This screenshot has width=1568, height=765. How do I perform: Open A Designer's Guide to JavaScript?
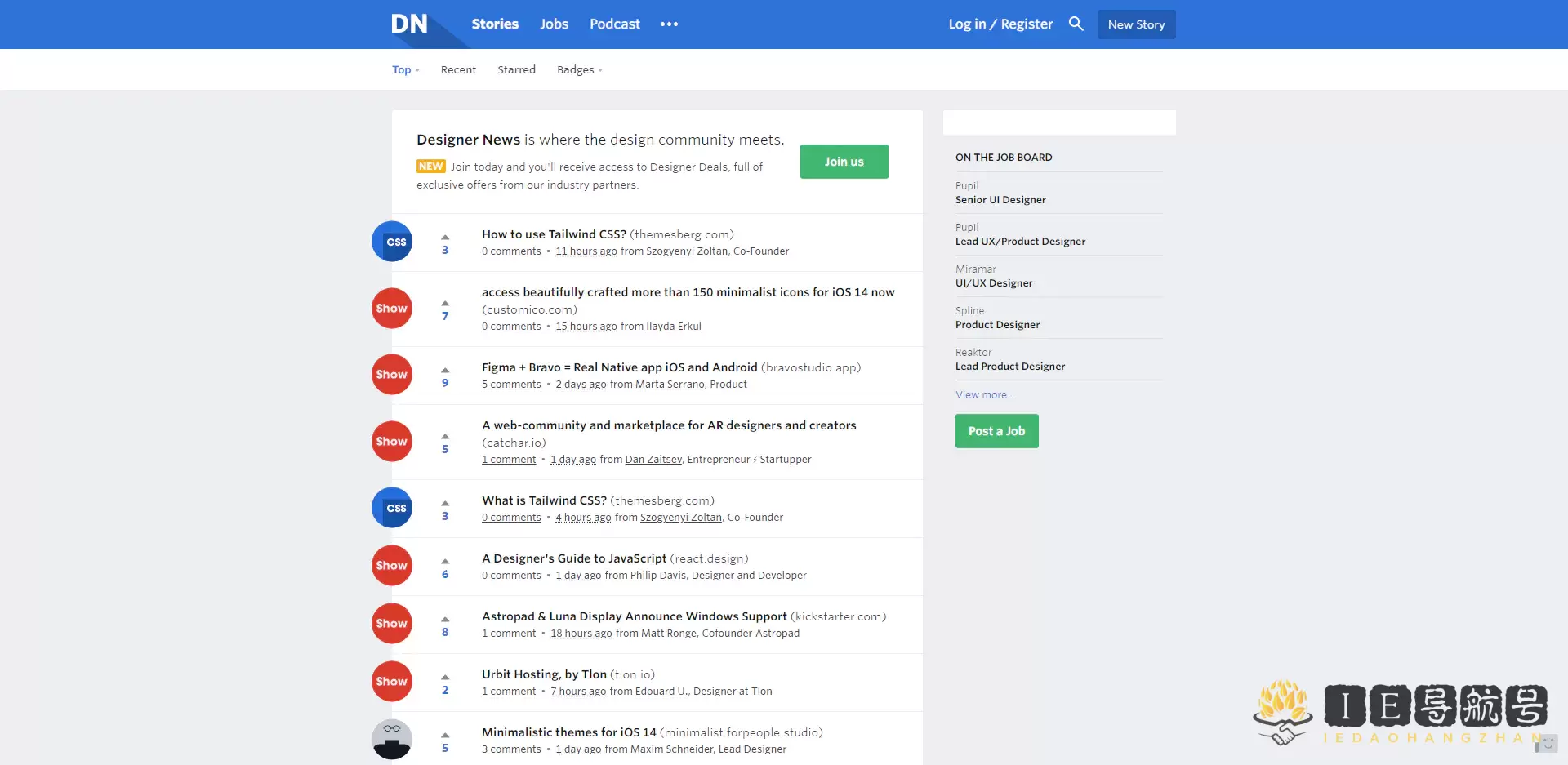point(574,558)
